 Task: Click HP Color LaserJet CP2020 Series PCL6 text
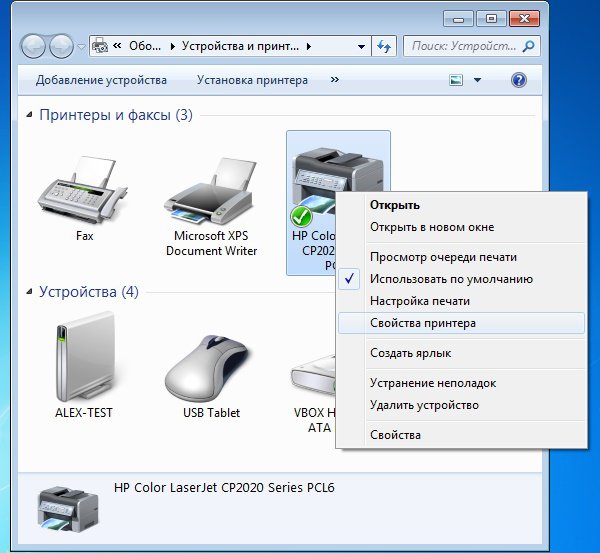tap(224, 488)
